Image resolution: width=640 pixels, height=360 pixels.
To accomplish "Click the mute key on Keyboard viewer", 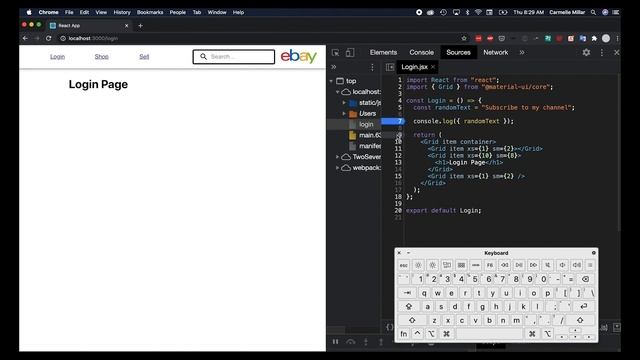I will [x=548, y=265].
